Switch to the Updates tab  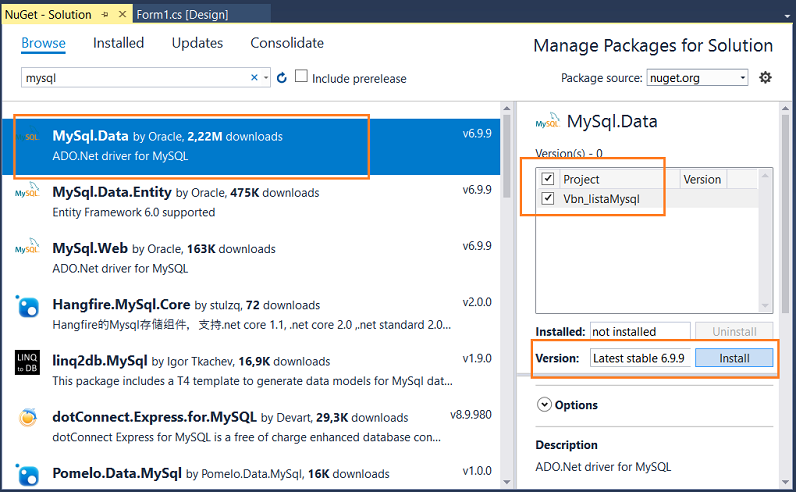click(197, 43)
